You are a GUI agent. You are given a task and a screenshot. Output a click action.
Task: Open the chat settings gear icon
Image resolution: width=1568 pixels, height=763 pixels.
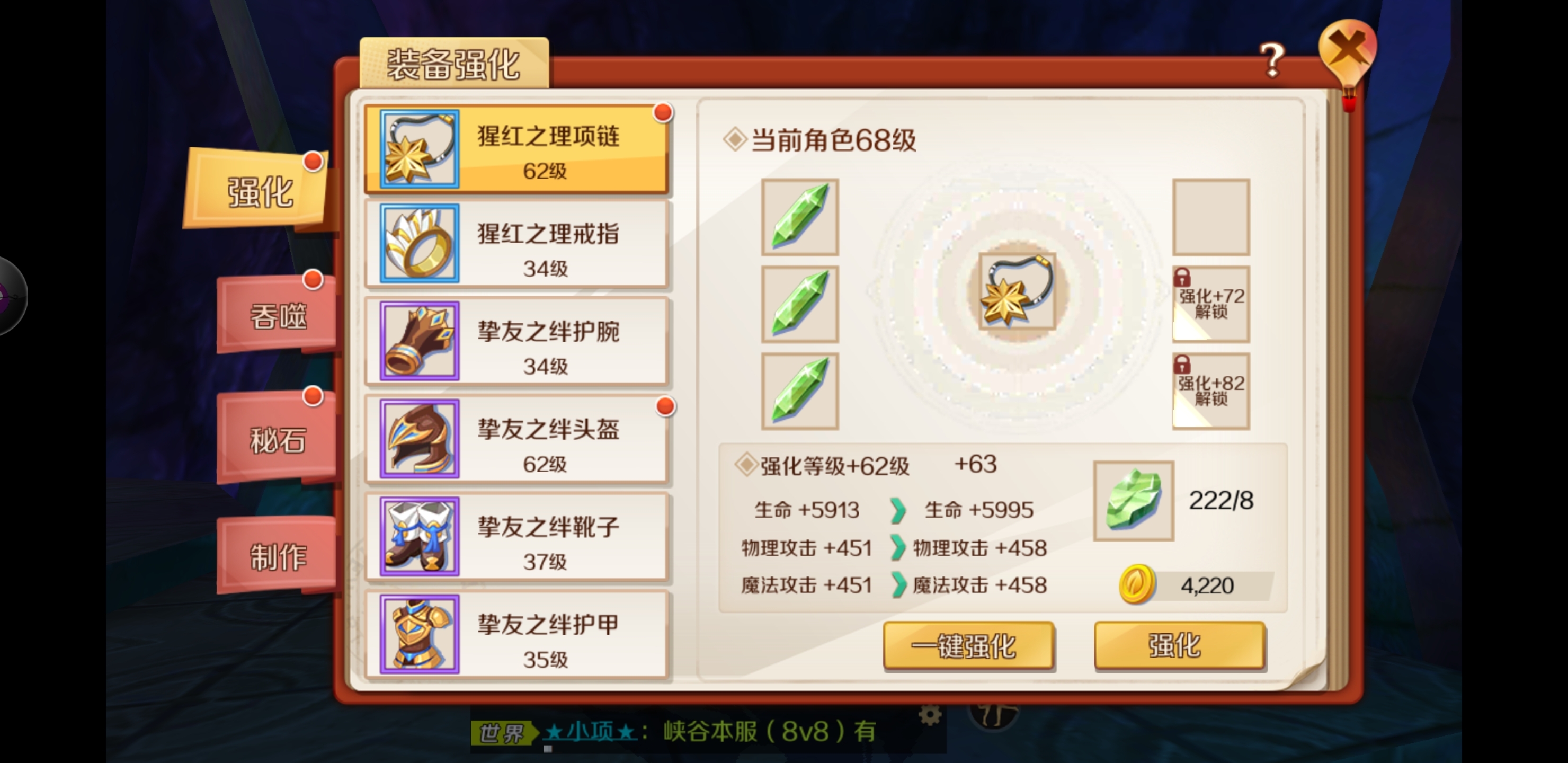pos(930,714)
